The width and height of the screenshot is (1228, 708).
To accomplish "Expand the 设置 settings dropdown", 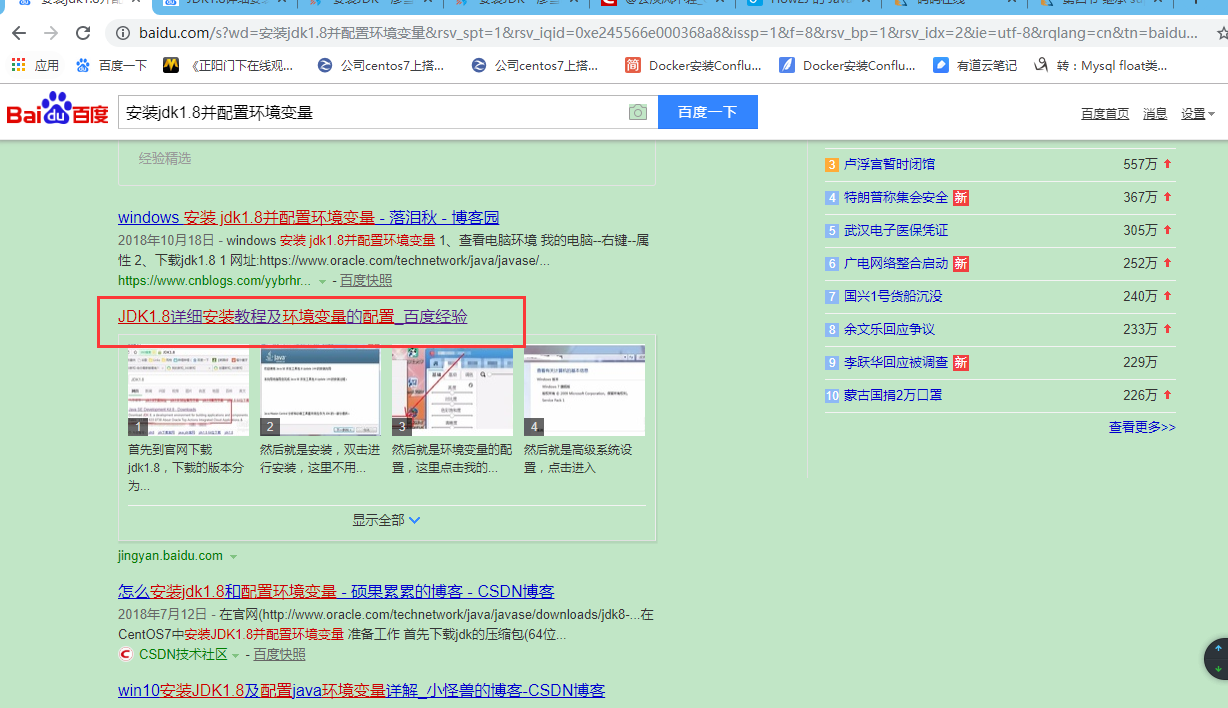I will [x=1198, y=114].
